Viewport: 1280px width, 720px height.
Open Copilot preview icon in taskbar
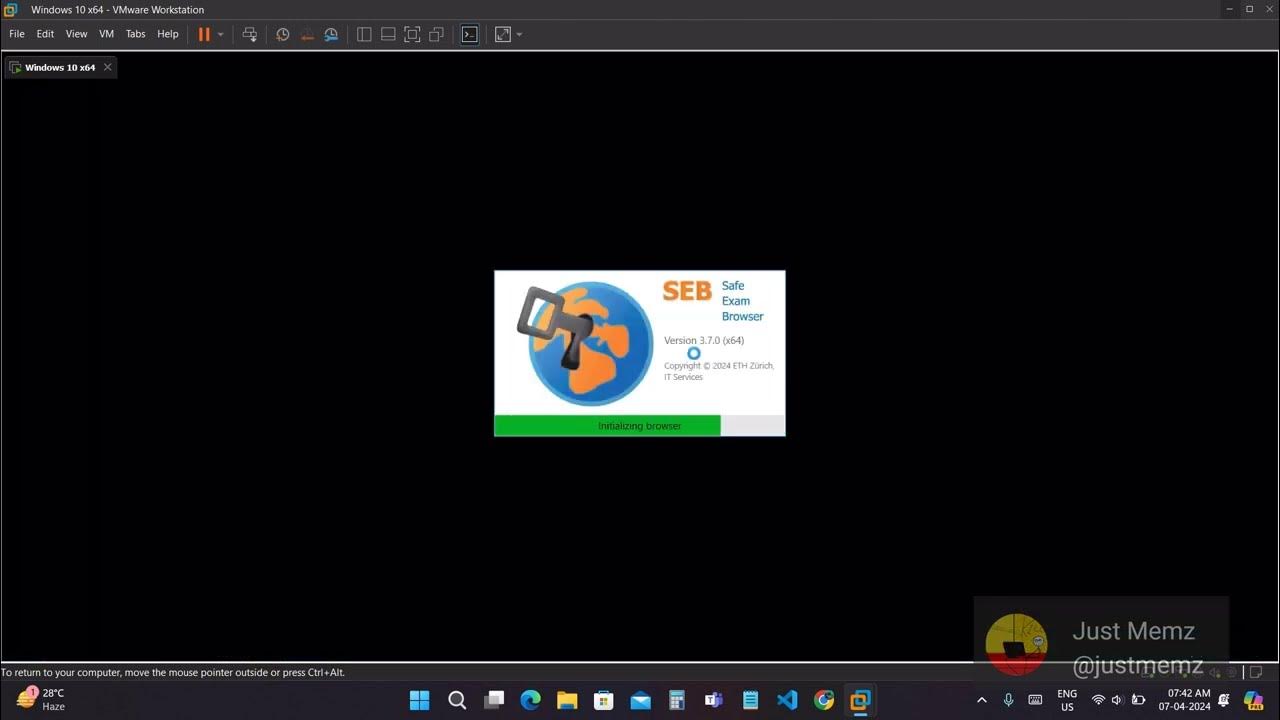(1253, 700)
